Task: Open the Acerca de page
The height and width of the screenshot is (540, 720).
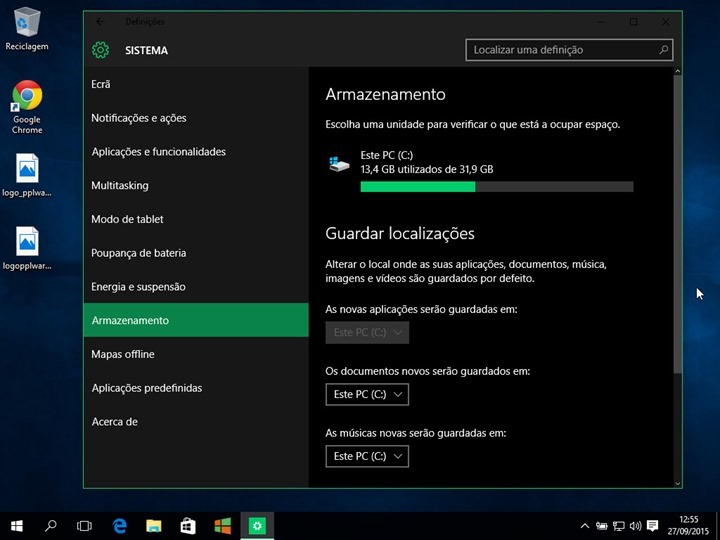Action: 115,422
